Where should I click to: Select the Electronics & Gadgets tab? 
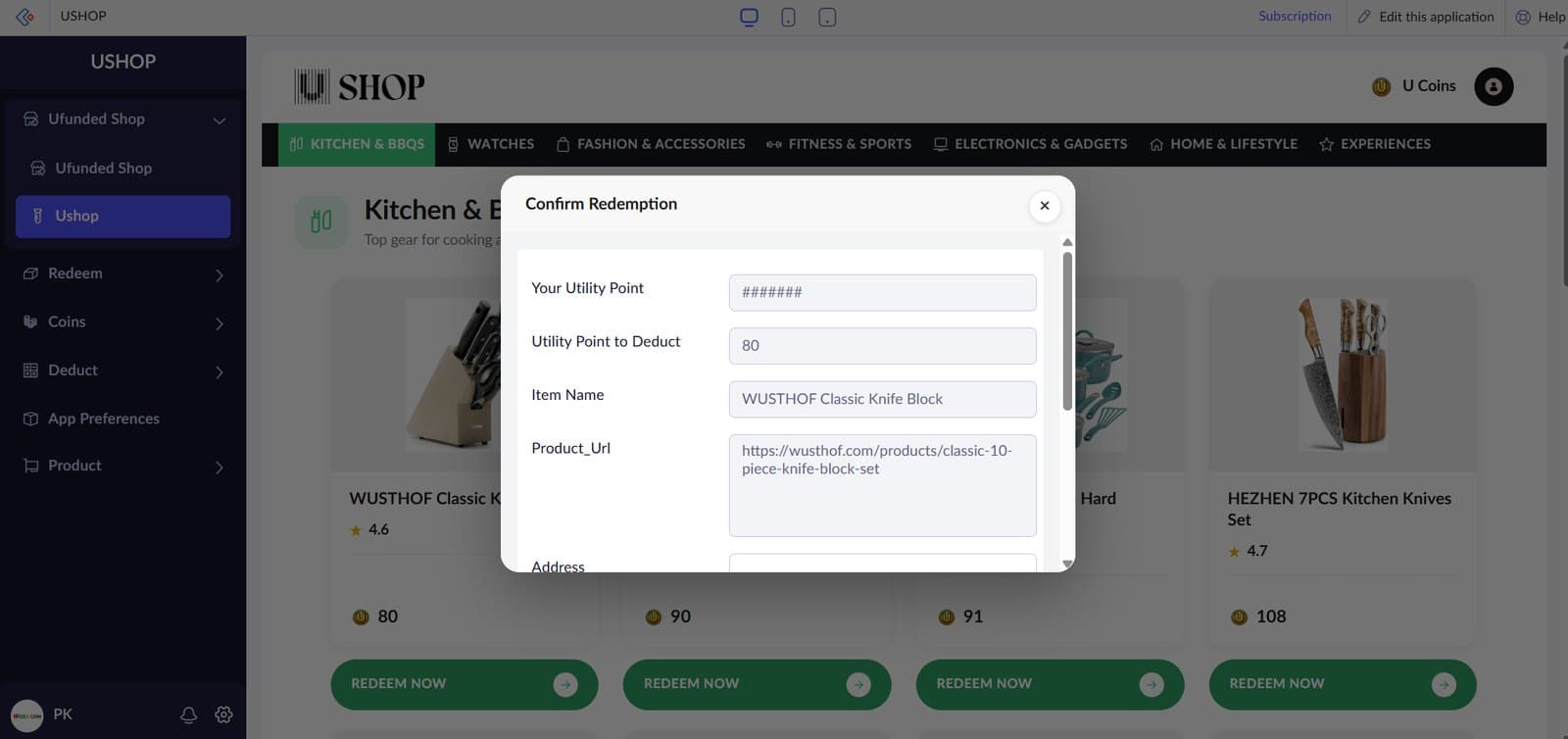click(x=1031, y=144)
